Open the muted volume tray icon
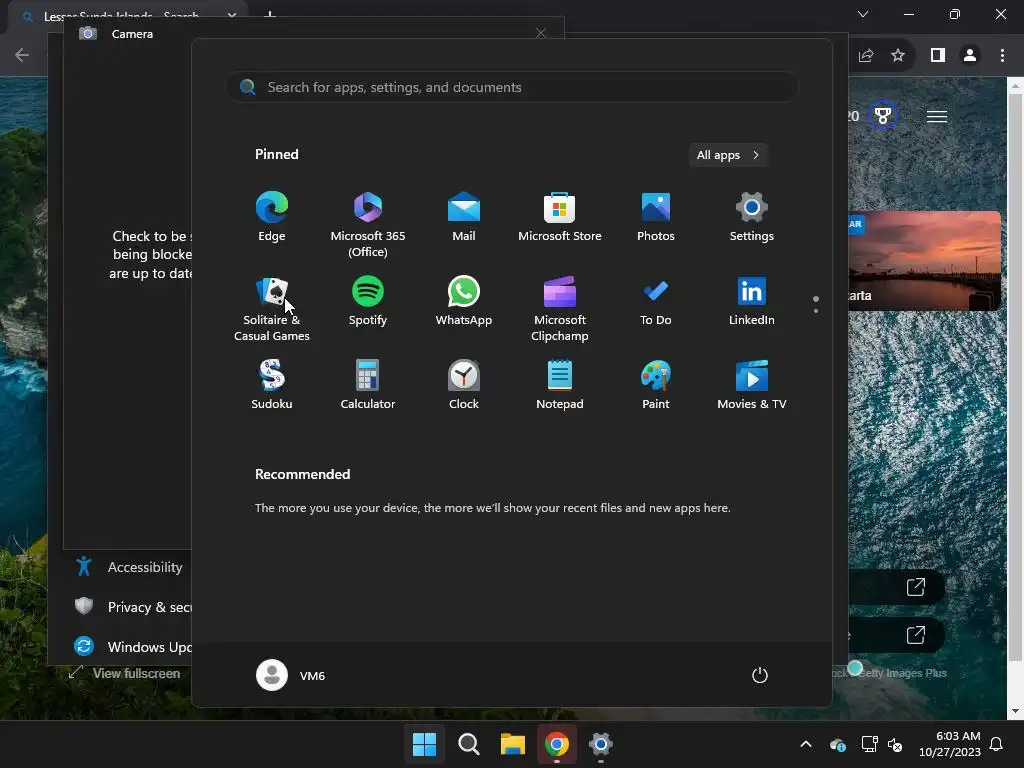The height and width of the screenshot is (768, 1024). point(895,744)
